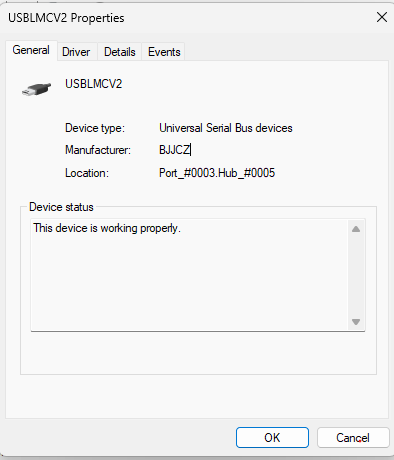Viewport: 394px width, 460px height.
Task: Click the USBLMCV2 device name heading
Action: 94,84
